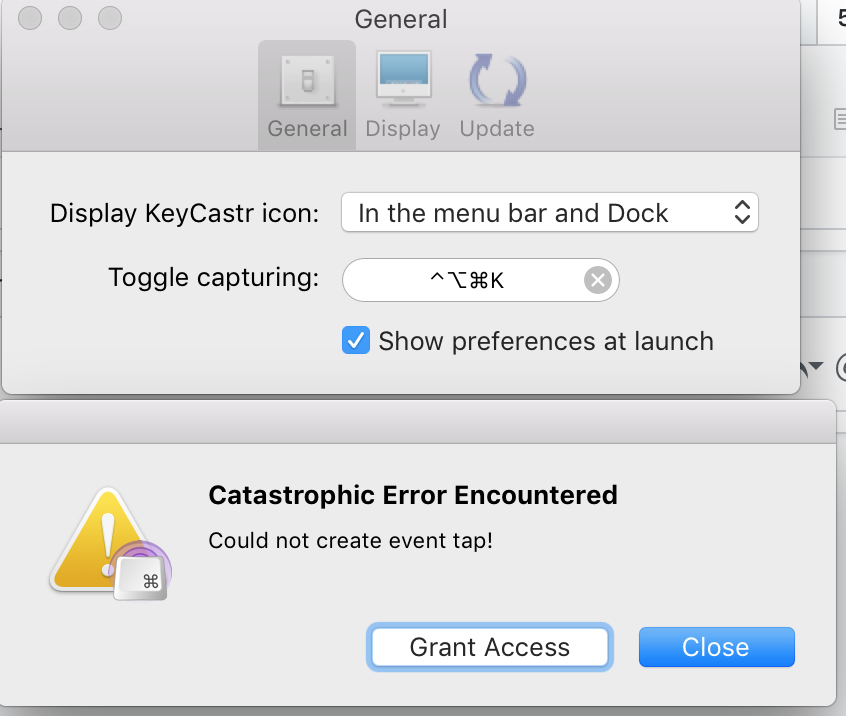
Task: Click the leftmost gray window close circle
Action: point(30,18)
